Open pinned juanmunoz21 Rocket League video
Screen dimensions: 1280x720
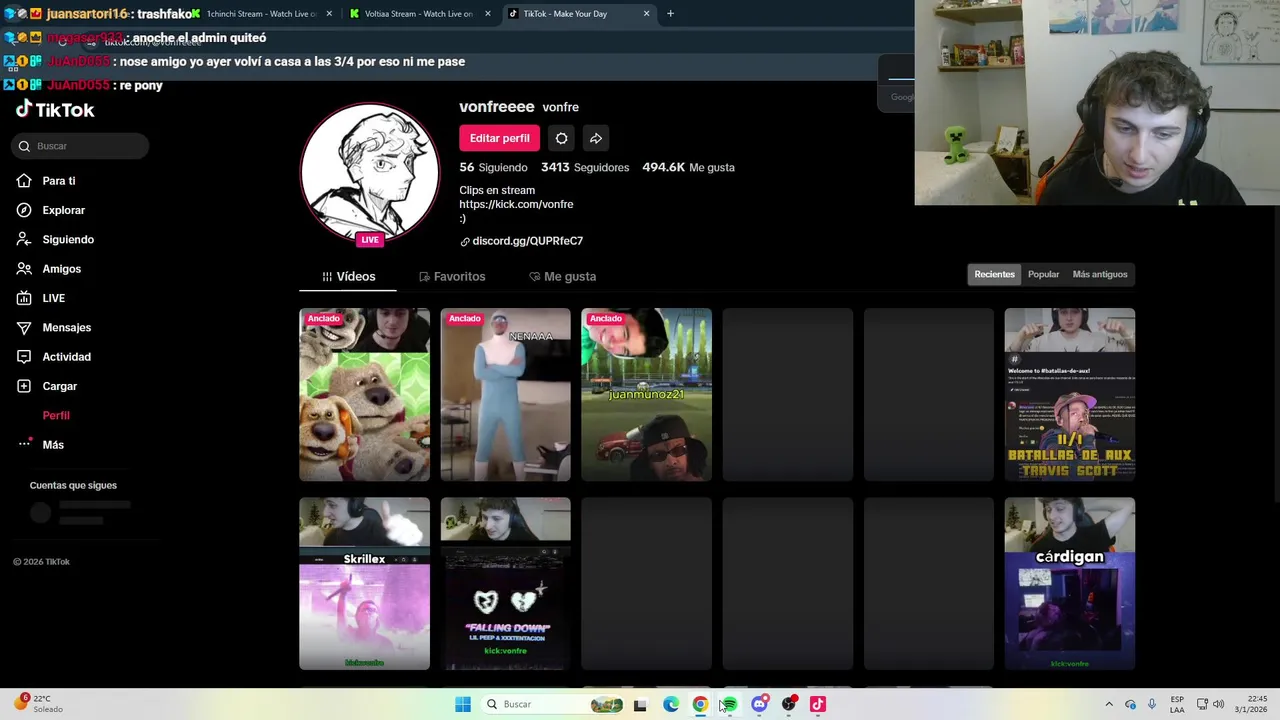646,395
